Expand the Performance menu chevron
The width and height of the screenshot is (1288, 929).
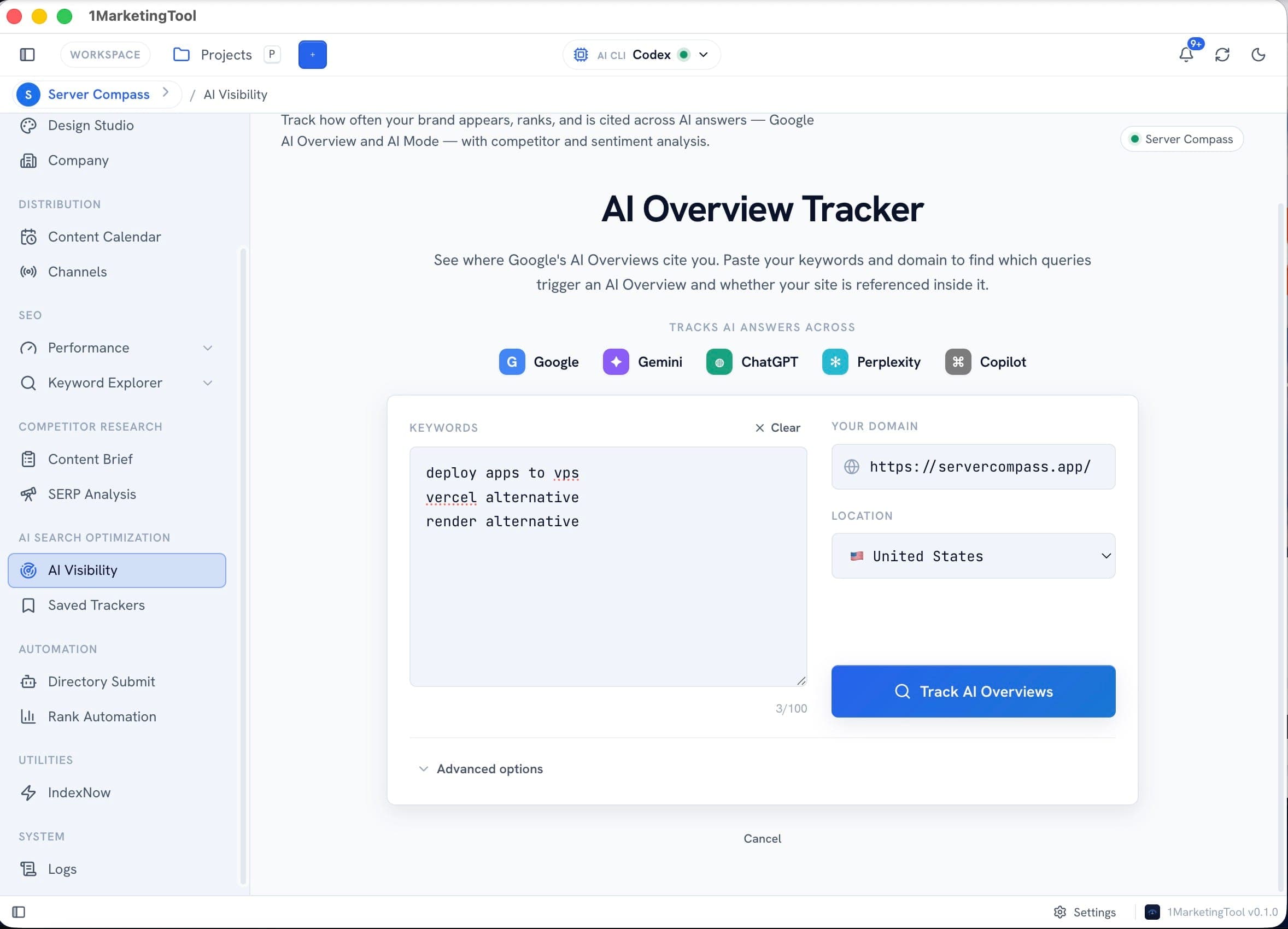click(208, 348)
